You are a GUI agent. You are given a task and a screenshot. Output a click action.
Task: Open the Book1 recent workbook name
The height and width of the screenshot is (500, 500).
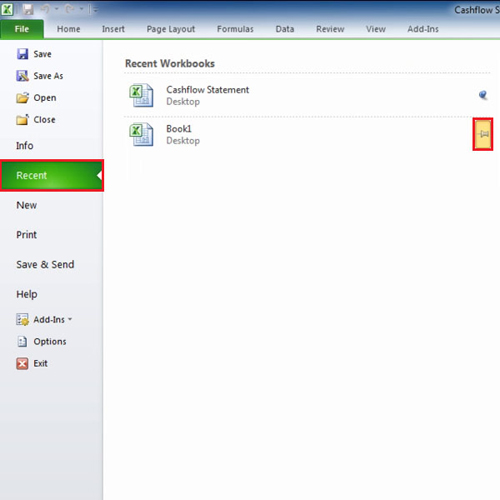pos(179,129)
